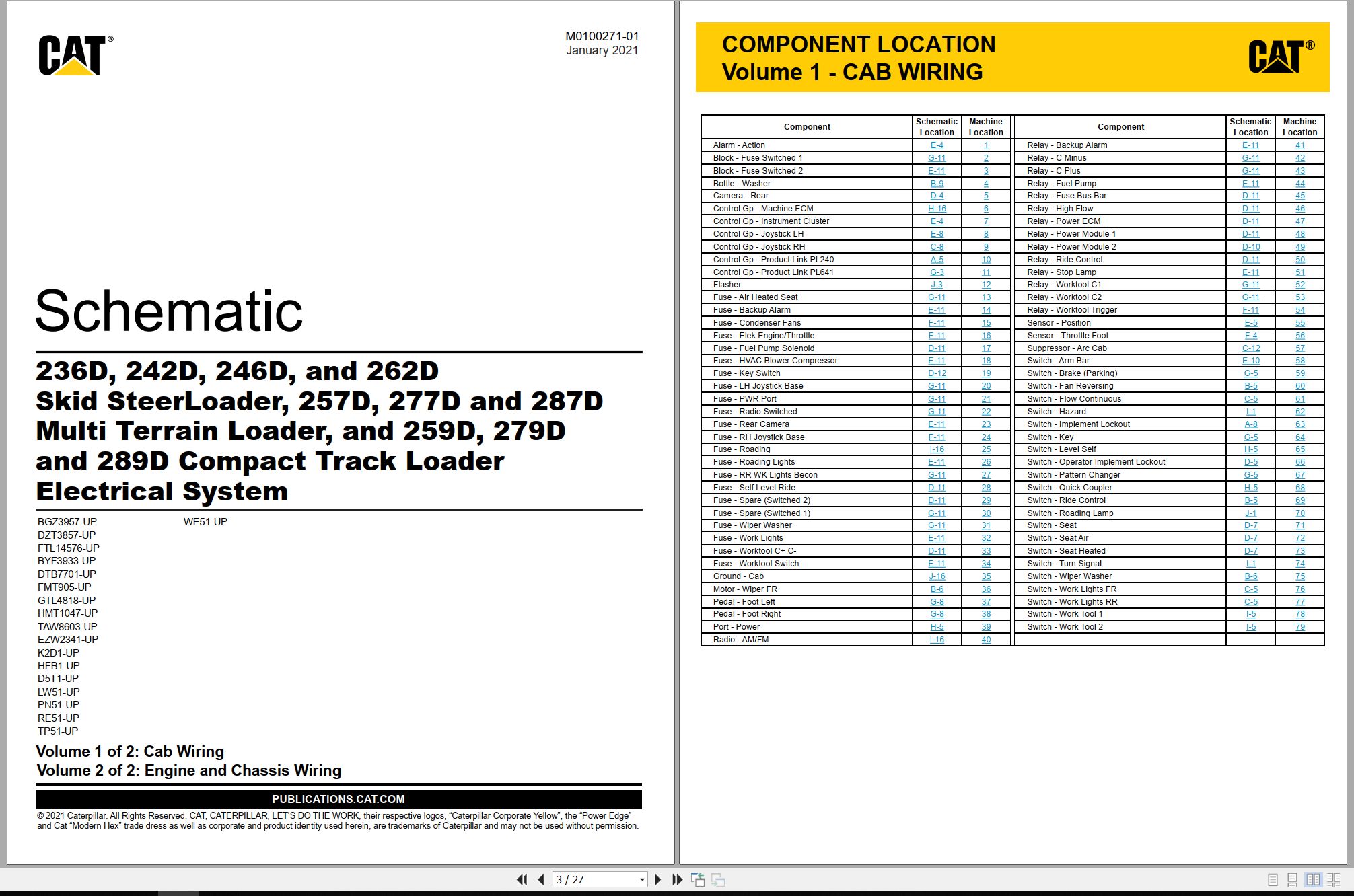
Task: Open E-8 link for Control Gp - Joystick LH
Action: (x=937, y=234)
